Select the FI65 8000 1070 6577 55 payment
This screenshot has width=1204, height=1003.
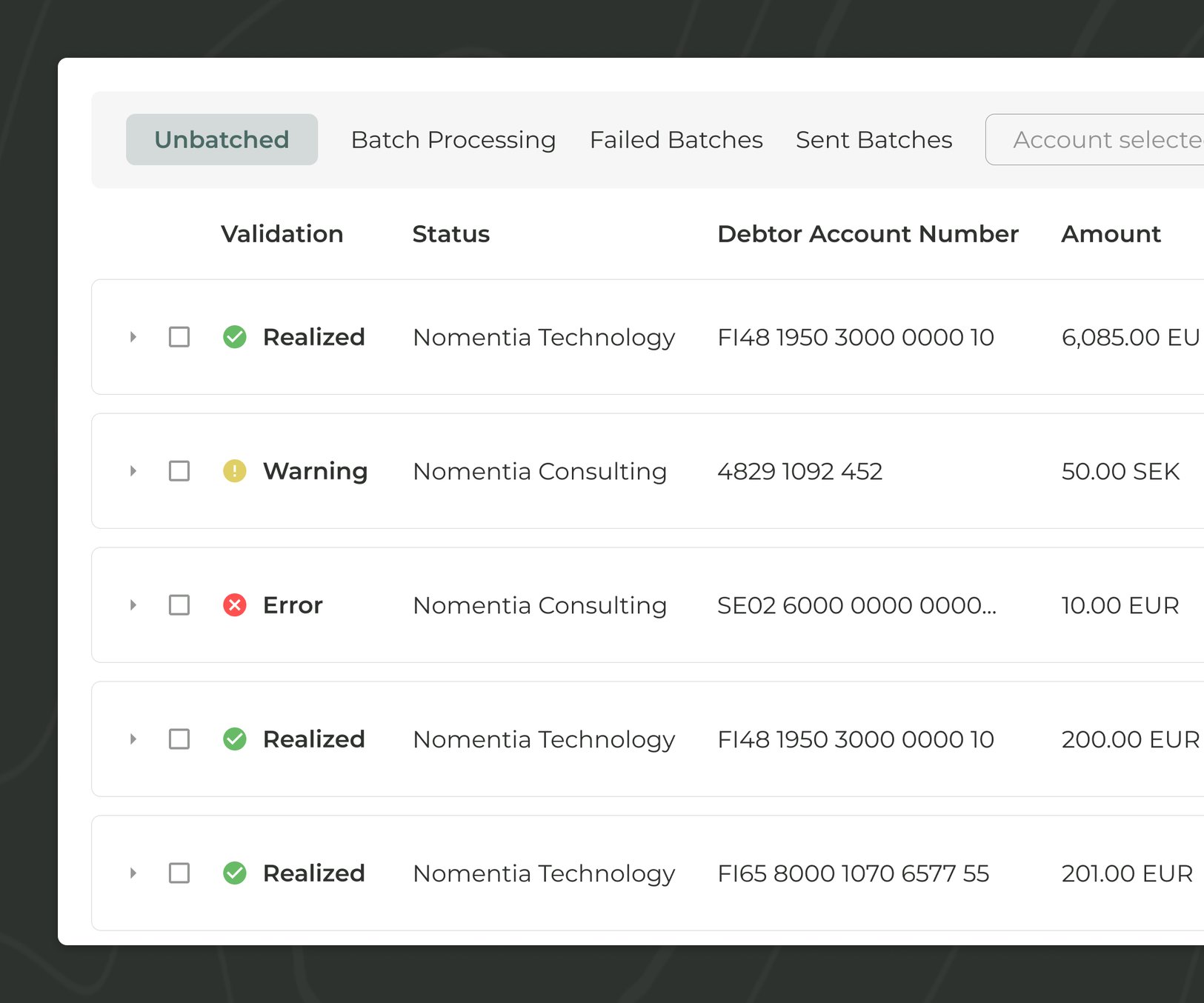click(179, 873)
